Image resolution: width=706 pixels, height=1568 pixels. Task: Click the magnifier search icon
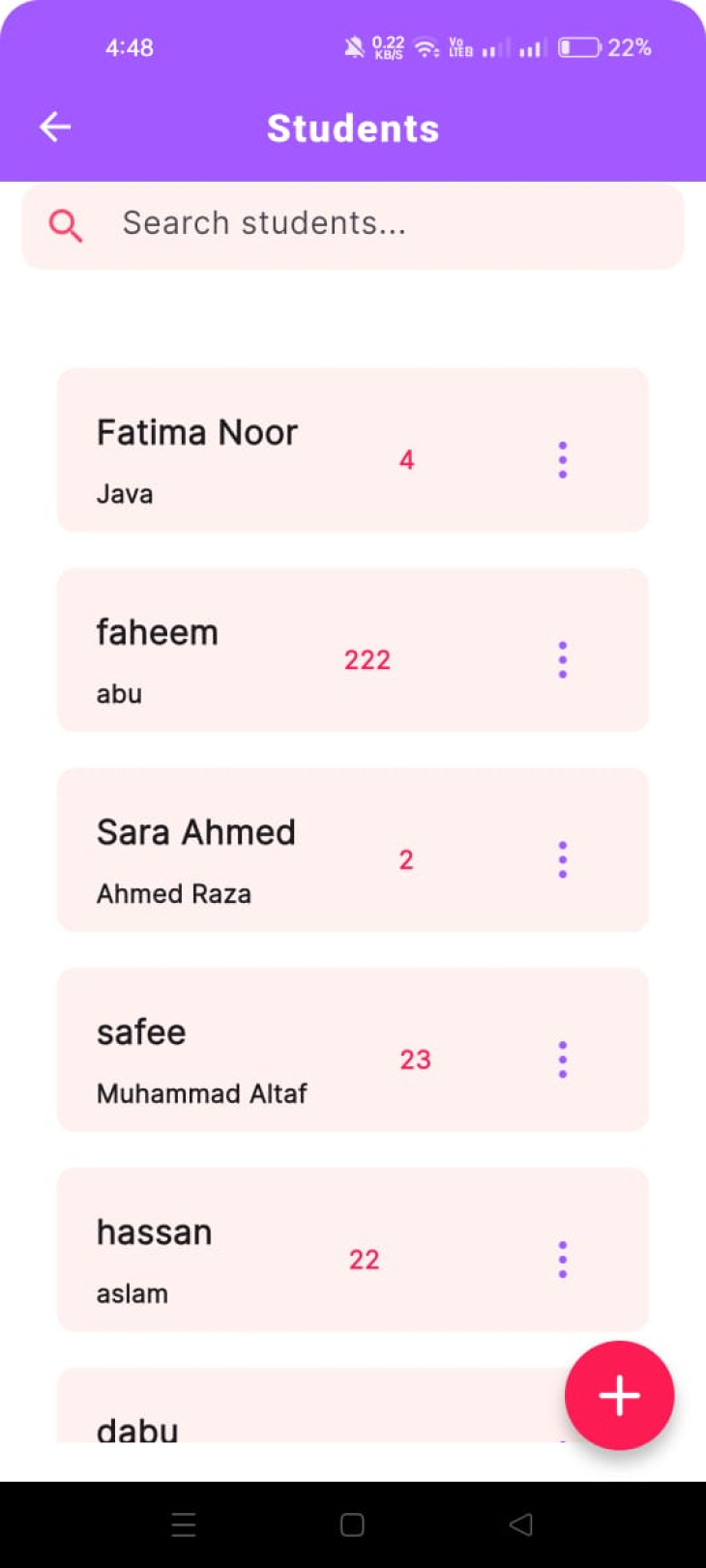click(x=65, y=225)
